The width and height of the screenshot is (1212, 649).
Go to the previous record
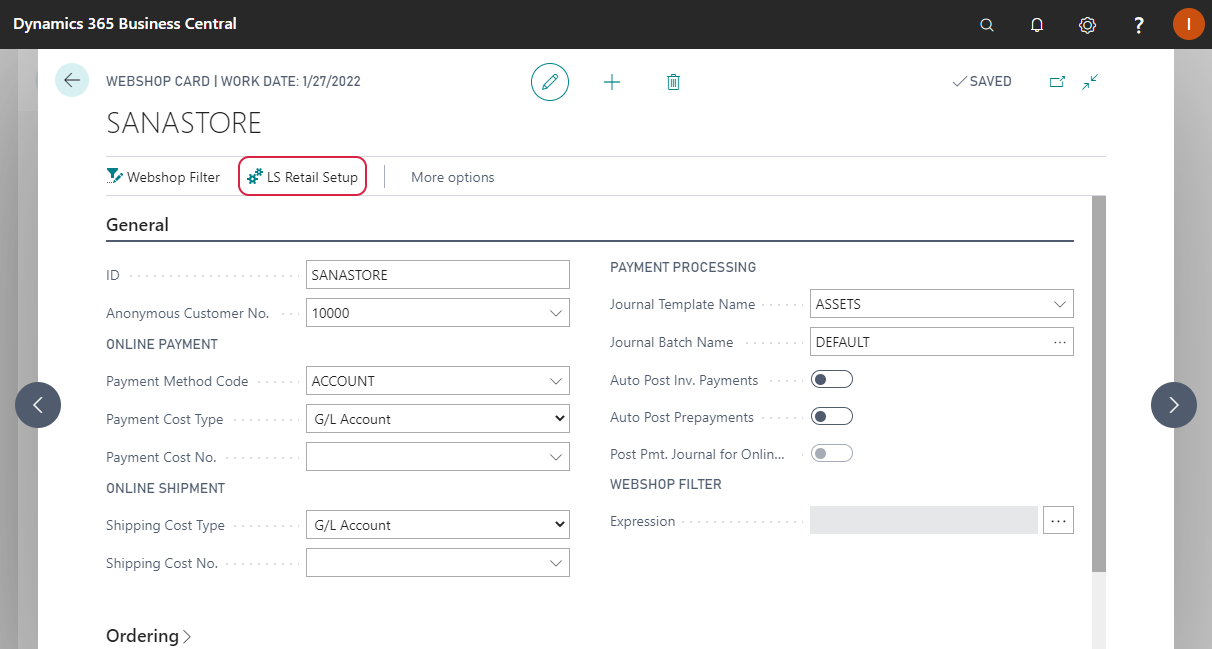point(38,405)
